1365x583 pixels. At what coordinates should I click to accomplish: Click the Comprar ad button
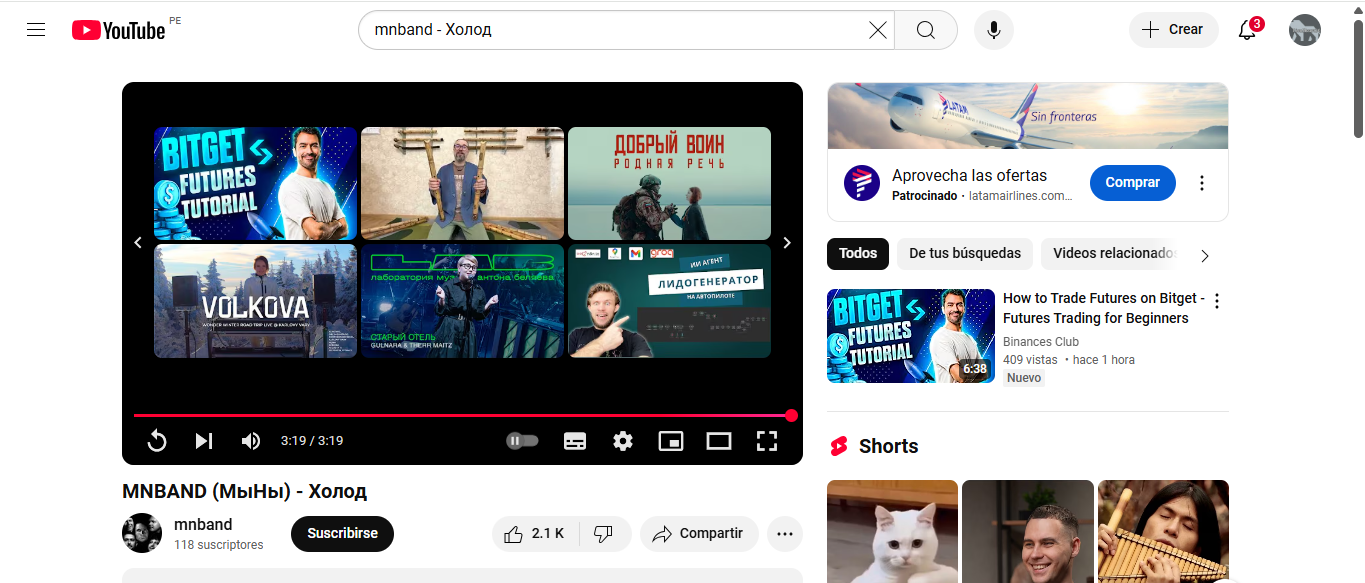click(1133, 183)
